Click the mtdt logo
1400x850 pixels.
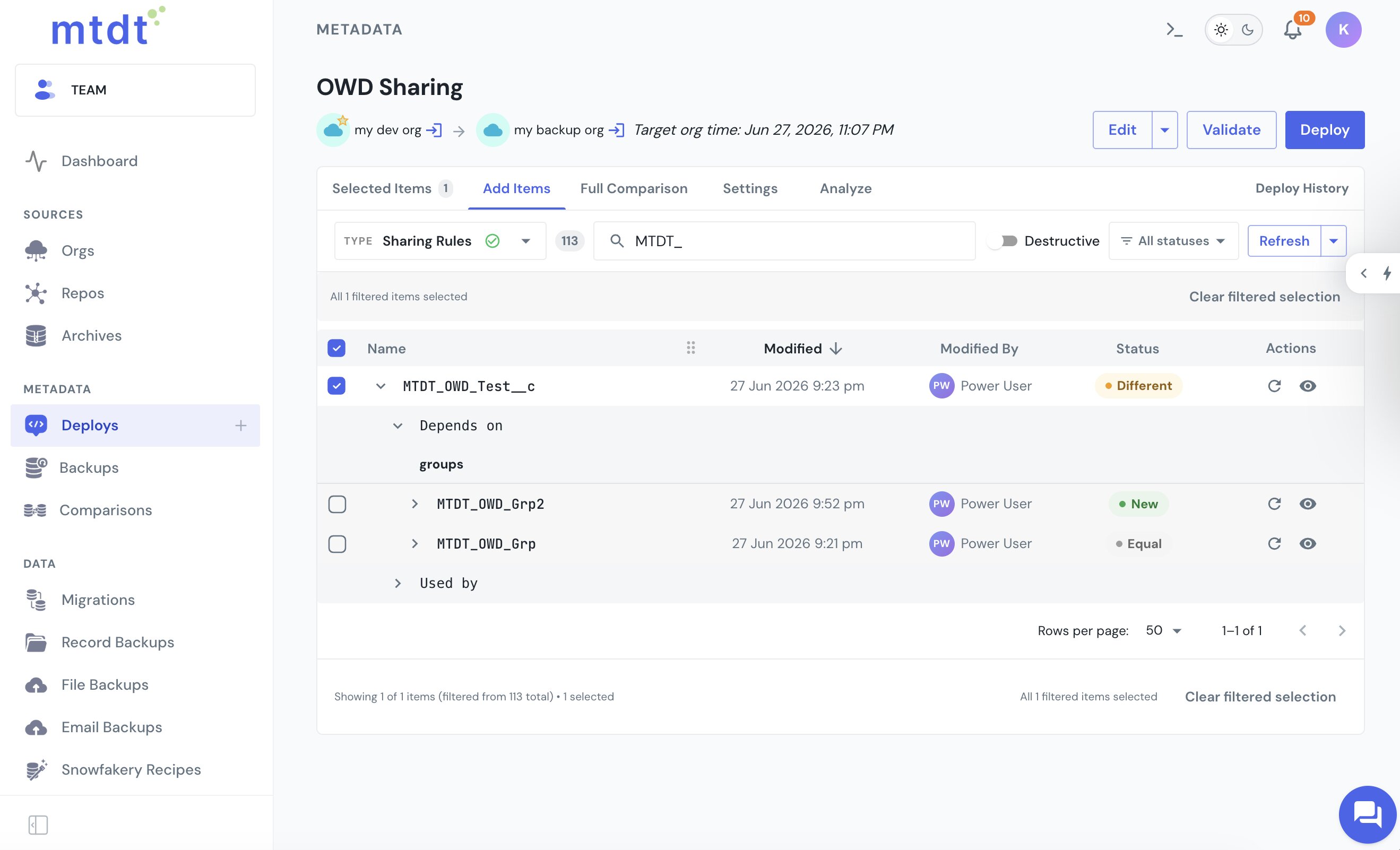pyautogui.click(x=108, y=27)
